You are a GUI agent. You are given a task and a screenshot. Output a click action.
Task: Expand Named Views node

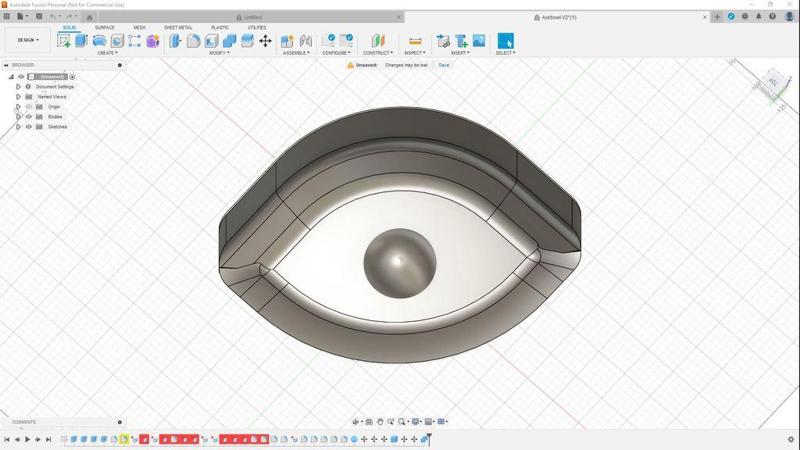click(18, 96)
